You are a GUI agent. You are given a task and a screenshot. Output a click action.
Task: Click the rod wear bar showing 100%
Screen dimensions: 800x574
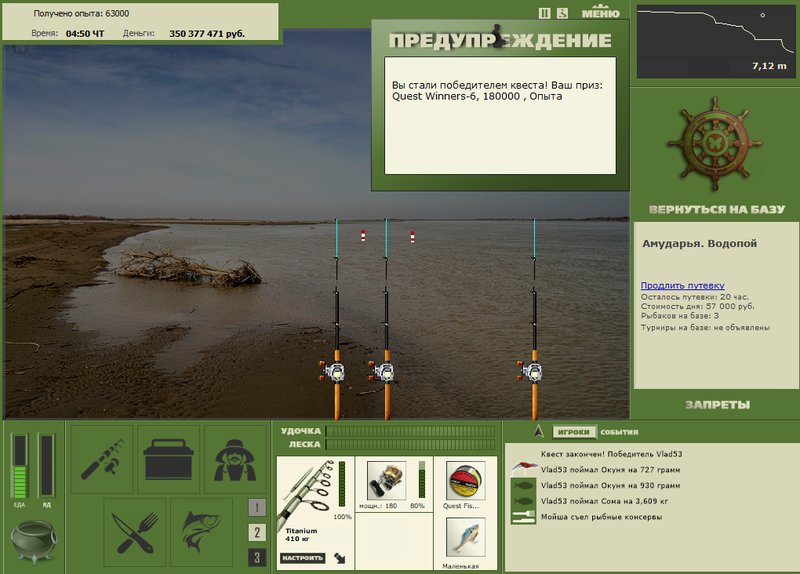[342, 484]
